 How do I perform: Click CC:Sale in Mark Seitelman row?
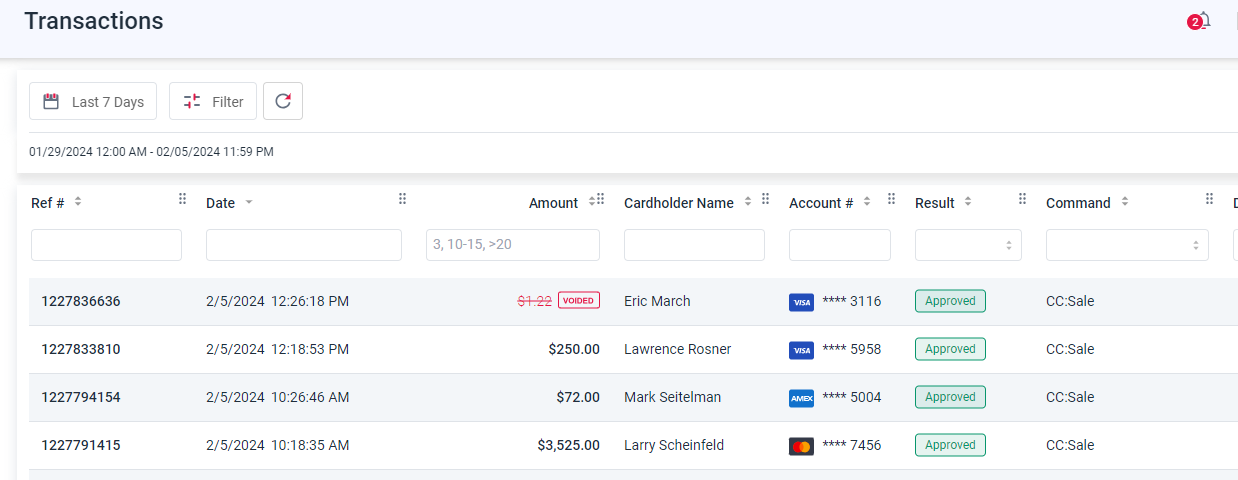click(x=1070, y=397)
